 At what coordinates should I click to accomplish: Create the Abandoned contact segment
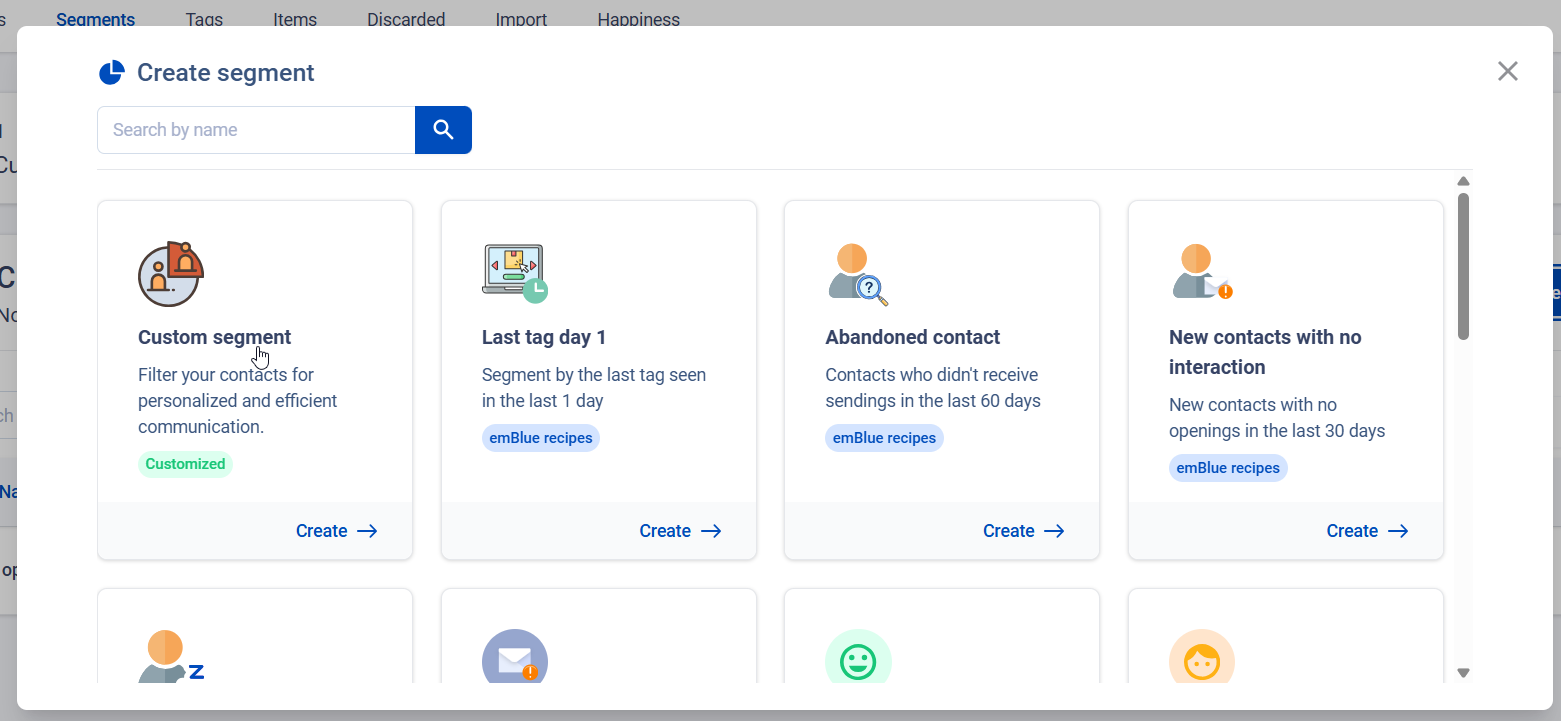tap(1023, 531)
